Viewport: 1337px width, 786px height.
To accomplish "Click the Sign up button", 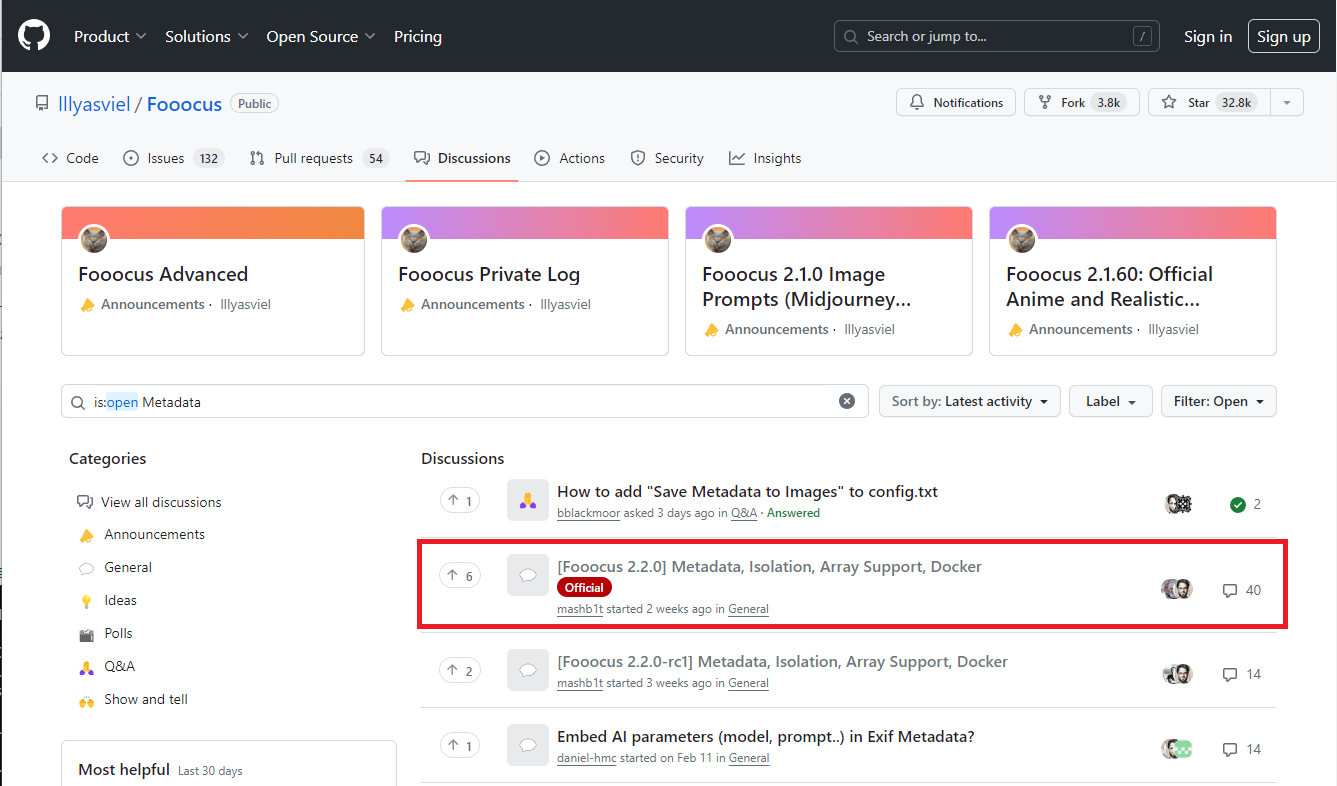I will pyautogui.click(x=1284, y=36).
